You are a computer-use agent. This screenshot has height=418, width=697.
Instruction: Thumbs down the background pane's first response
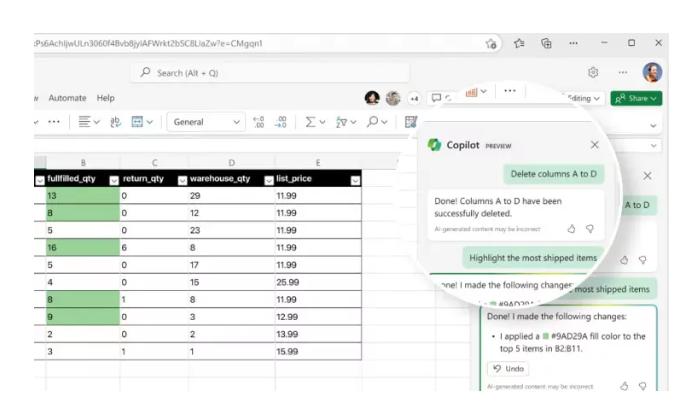click(x=642, y=260)
